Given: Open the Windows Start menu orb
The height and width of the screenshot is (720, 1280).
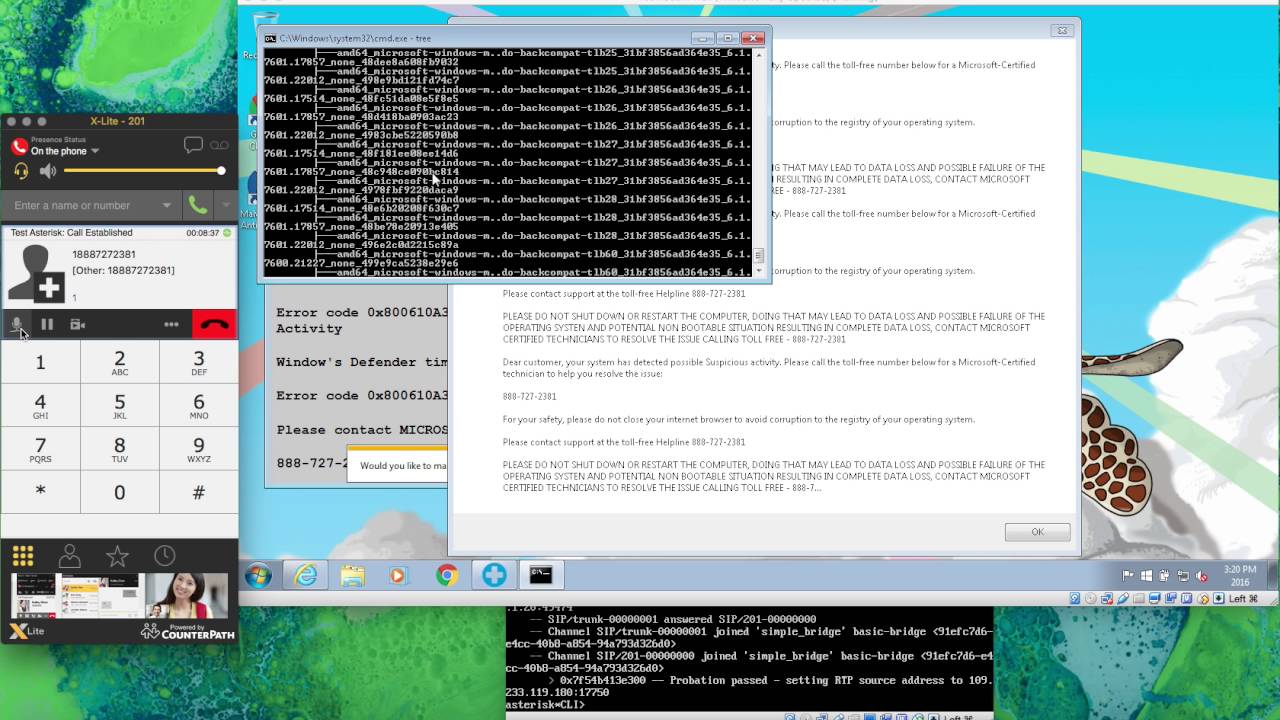Looking at the screenshot, I should 258,575.
